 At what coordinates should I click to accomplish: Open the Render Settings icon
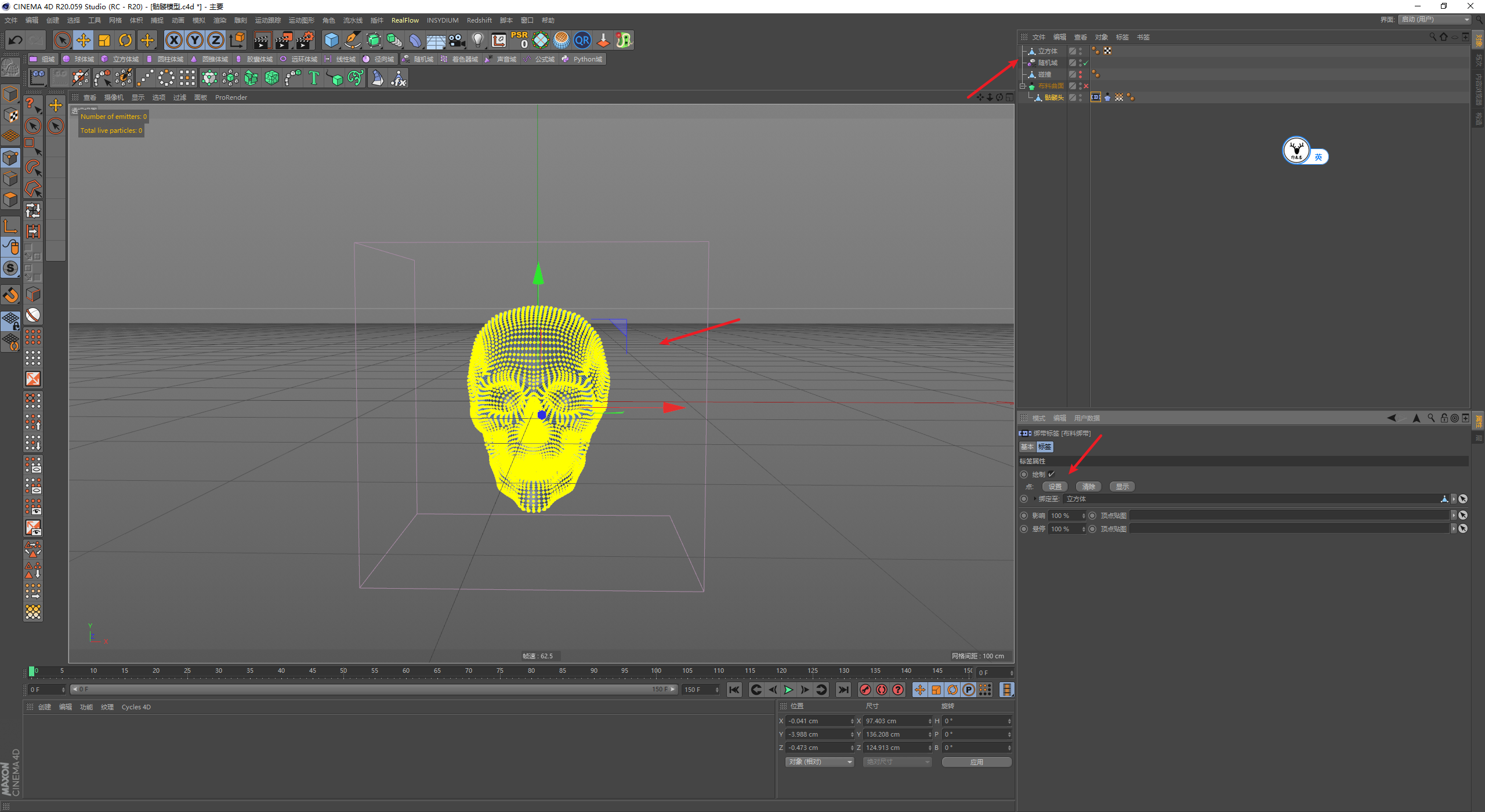(305, 40)
